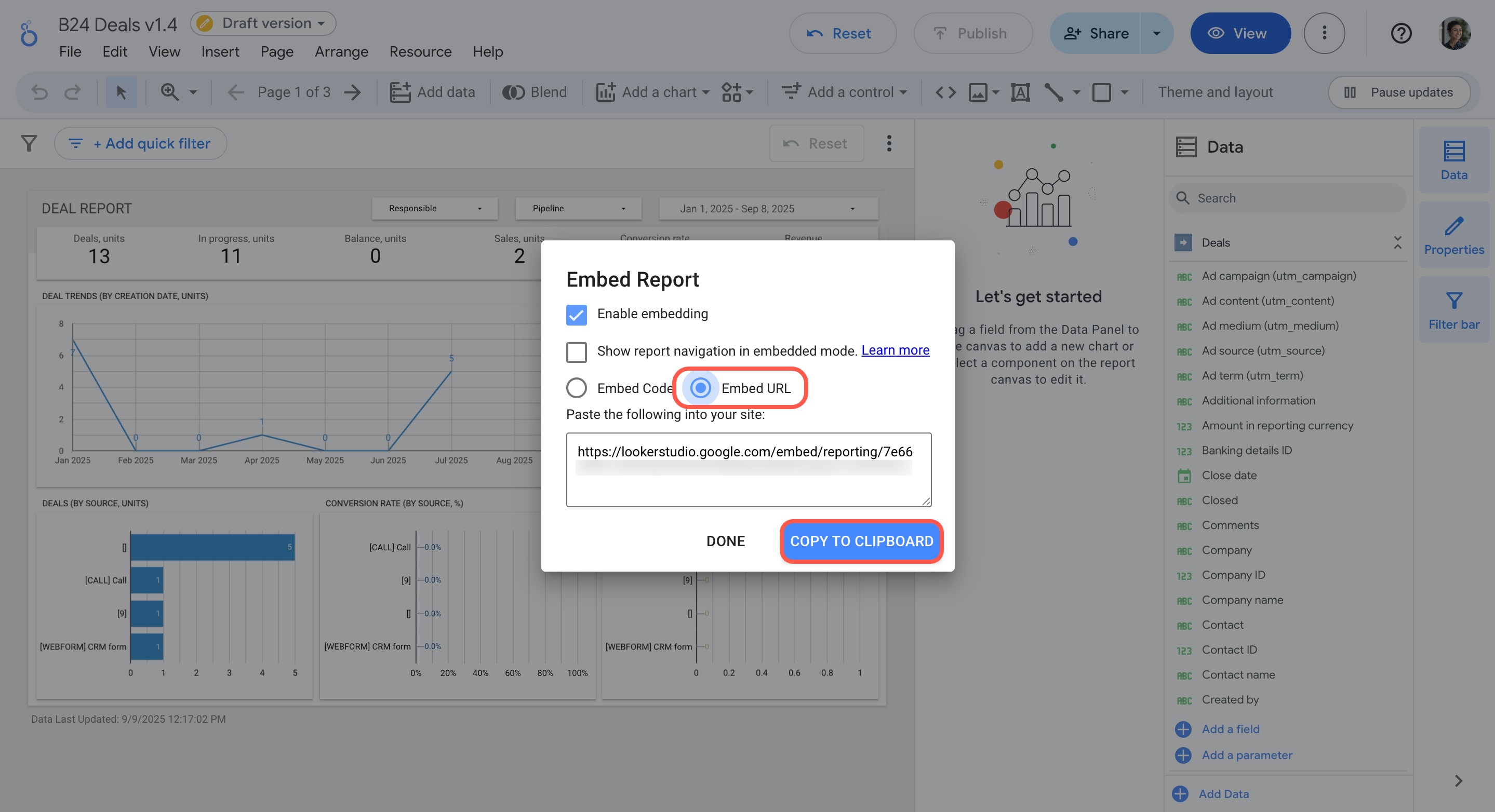Click the filter funnel icon on canvas bar
Viewport: 1495px width, 812px height.
29,143
